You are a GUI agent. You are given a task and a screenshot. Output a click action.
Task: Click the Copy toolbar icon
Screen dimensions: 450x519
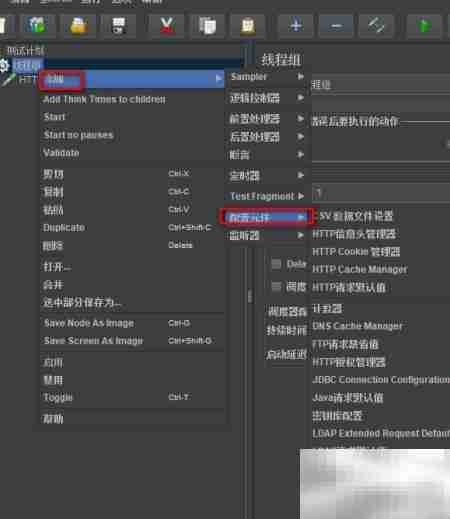point(208,25)
